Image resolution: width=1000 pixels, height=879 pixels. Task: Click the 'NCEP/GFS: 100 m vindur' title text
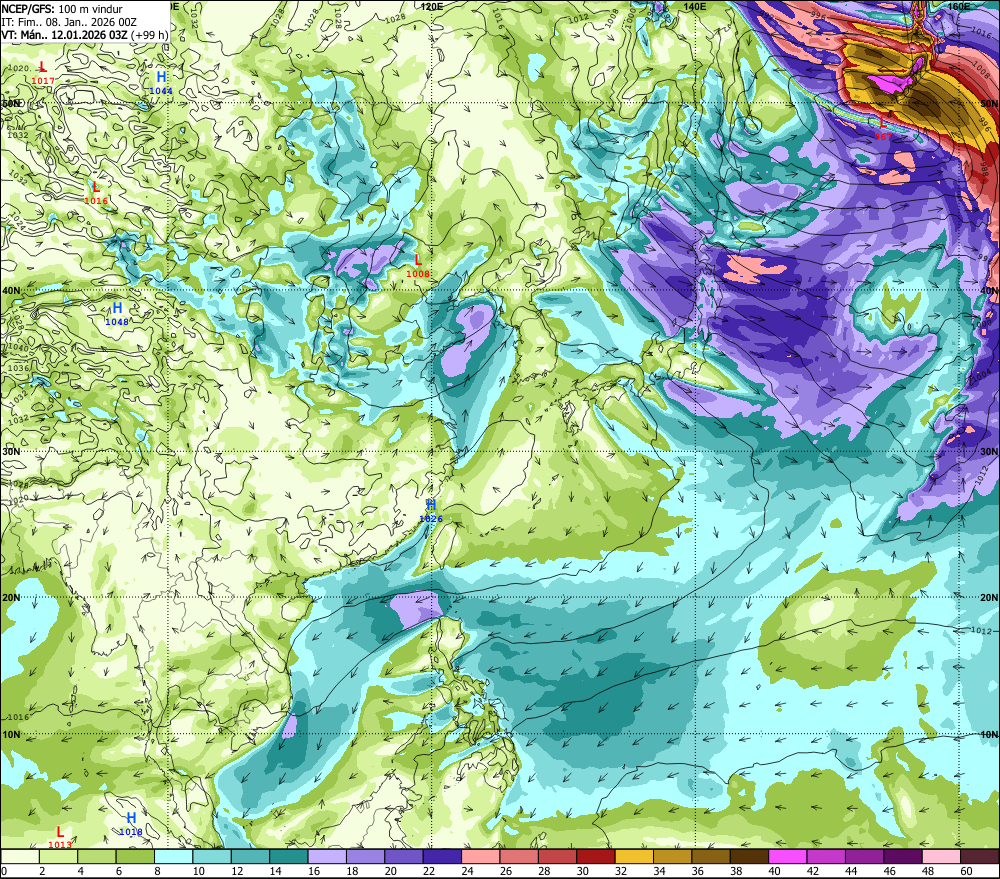pos(62,9)
